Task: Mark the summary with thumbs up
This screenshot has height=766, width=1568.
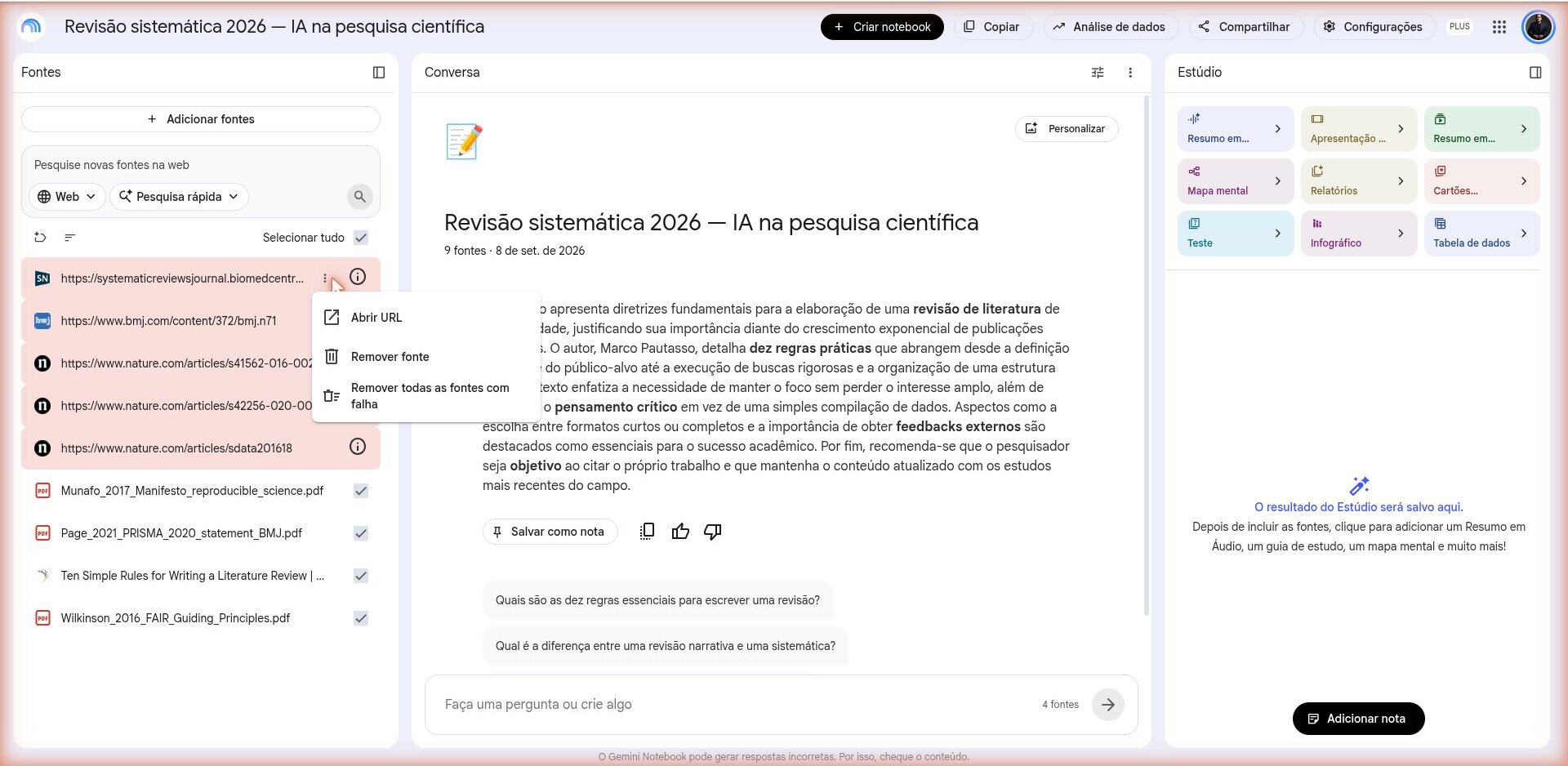Action: pyautogui.click(x=680, y=532)
